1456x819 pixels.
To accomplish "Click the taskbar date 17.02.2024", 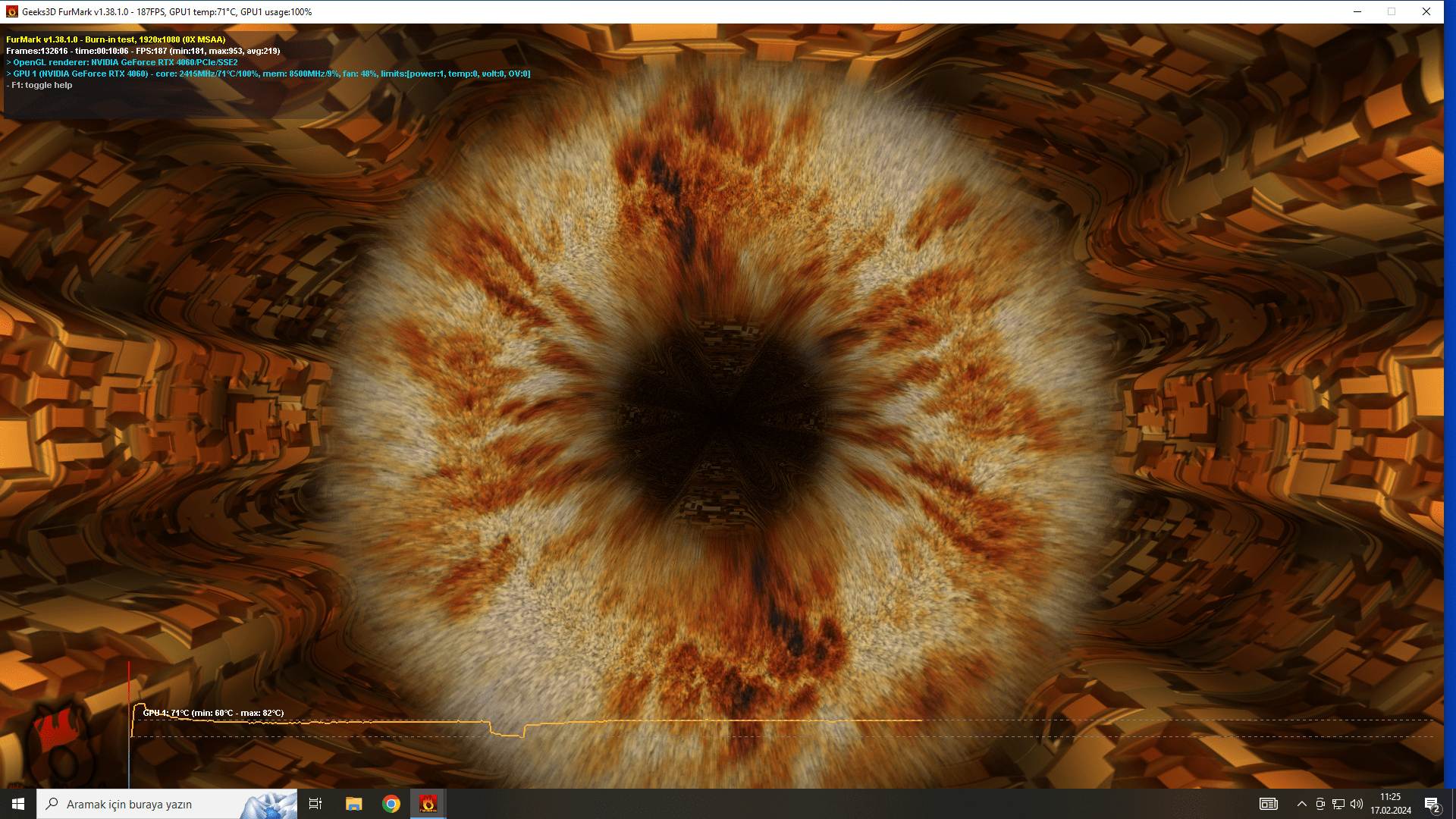I will pos(1391,811).
